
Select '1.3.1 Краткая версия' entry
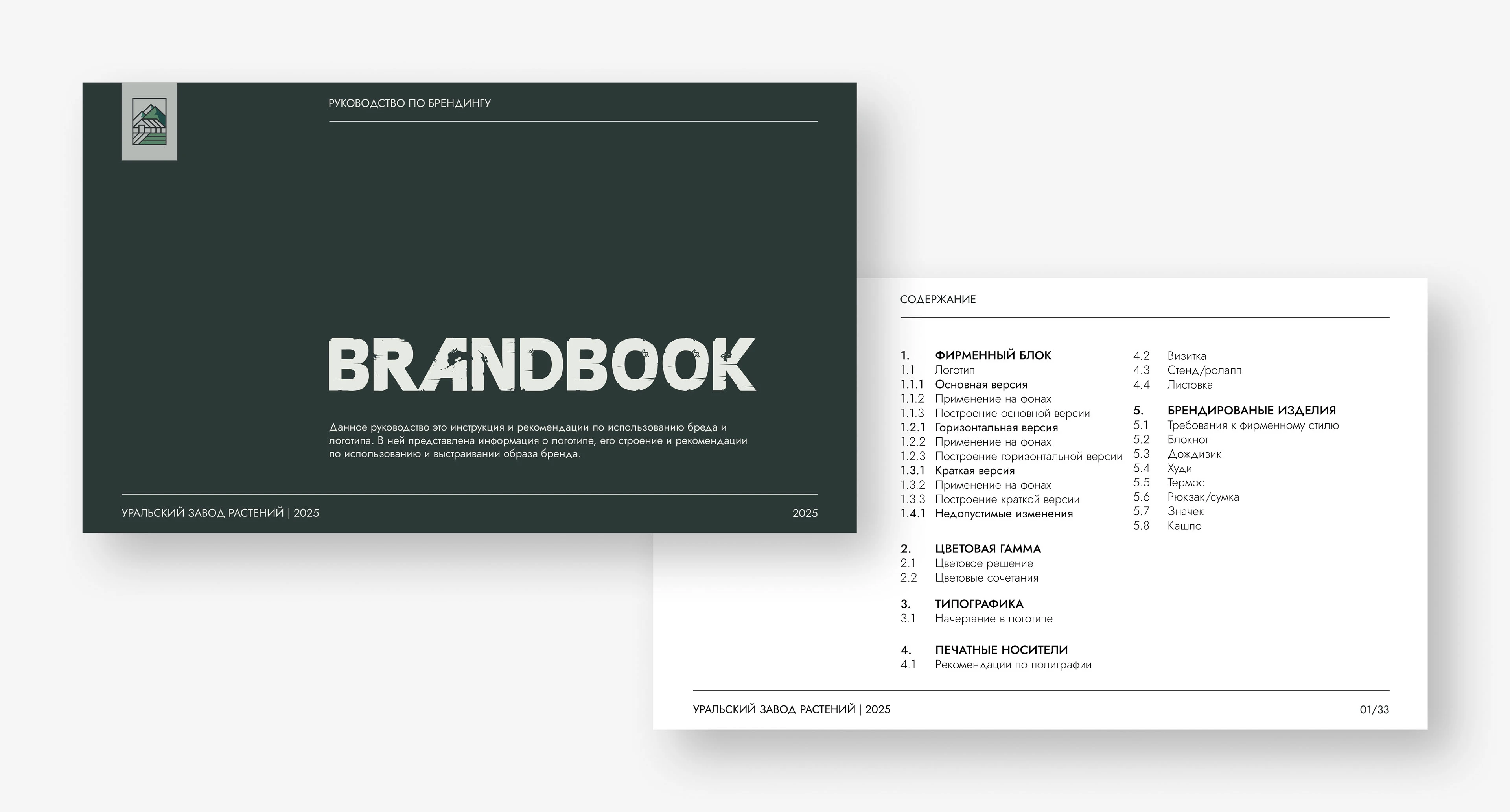click(958, 471)
